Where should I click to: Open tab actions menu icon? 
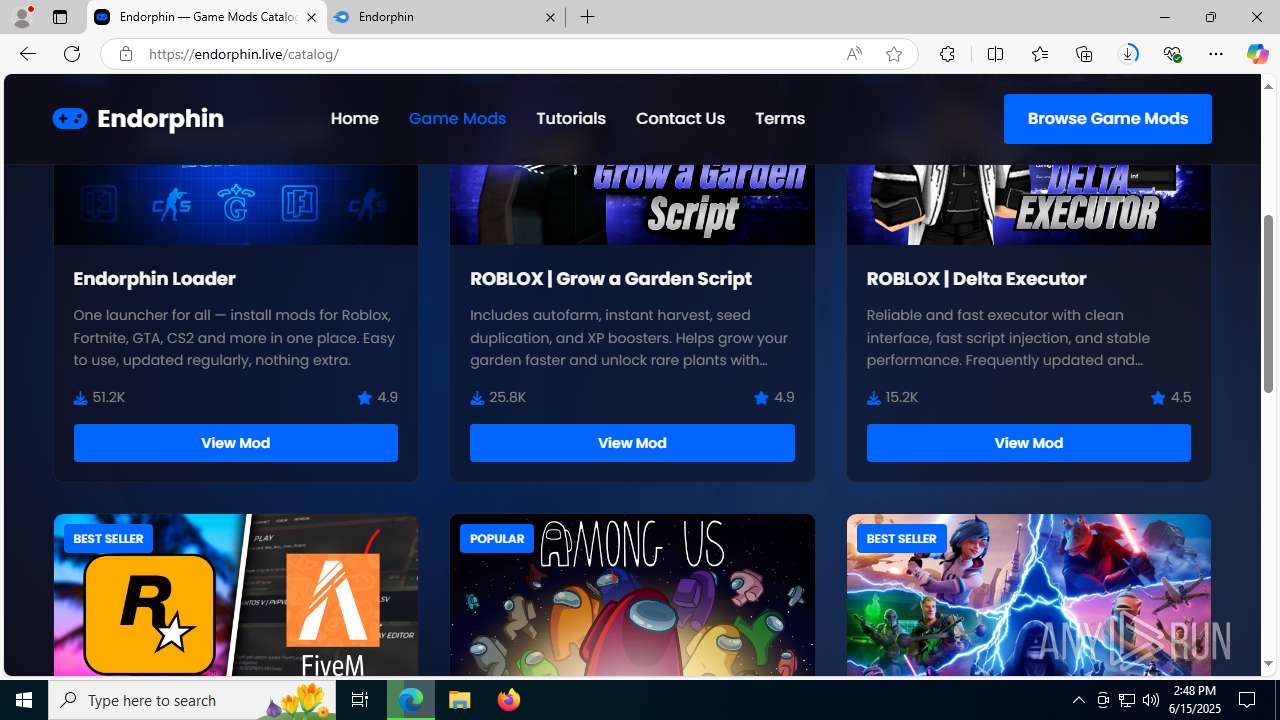click(x=59, y=17)
